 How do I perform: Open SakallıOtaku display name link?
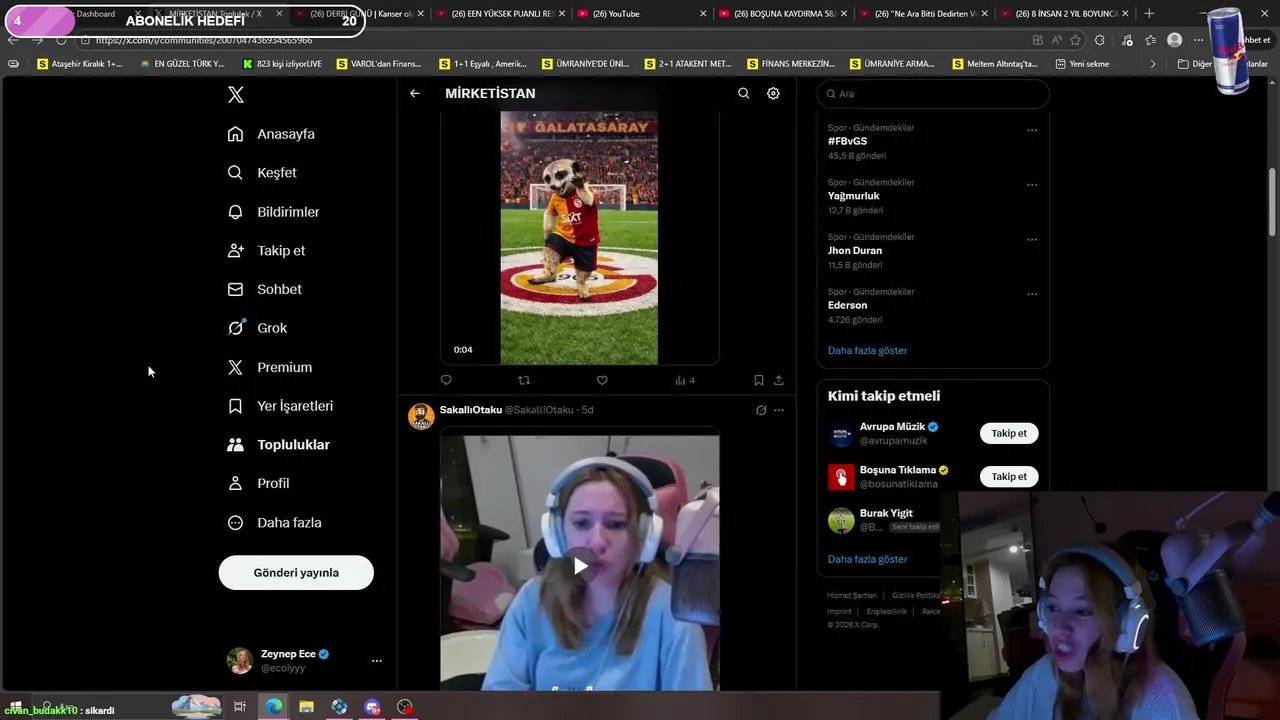[471, 410]
